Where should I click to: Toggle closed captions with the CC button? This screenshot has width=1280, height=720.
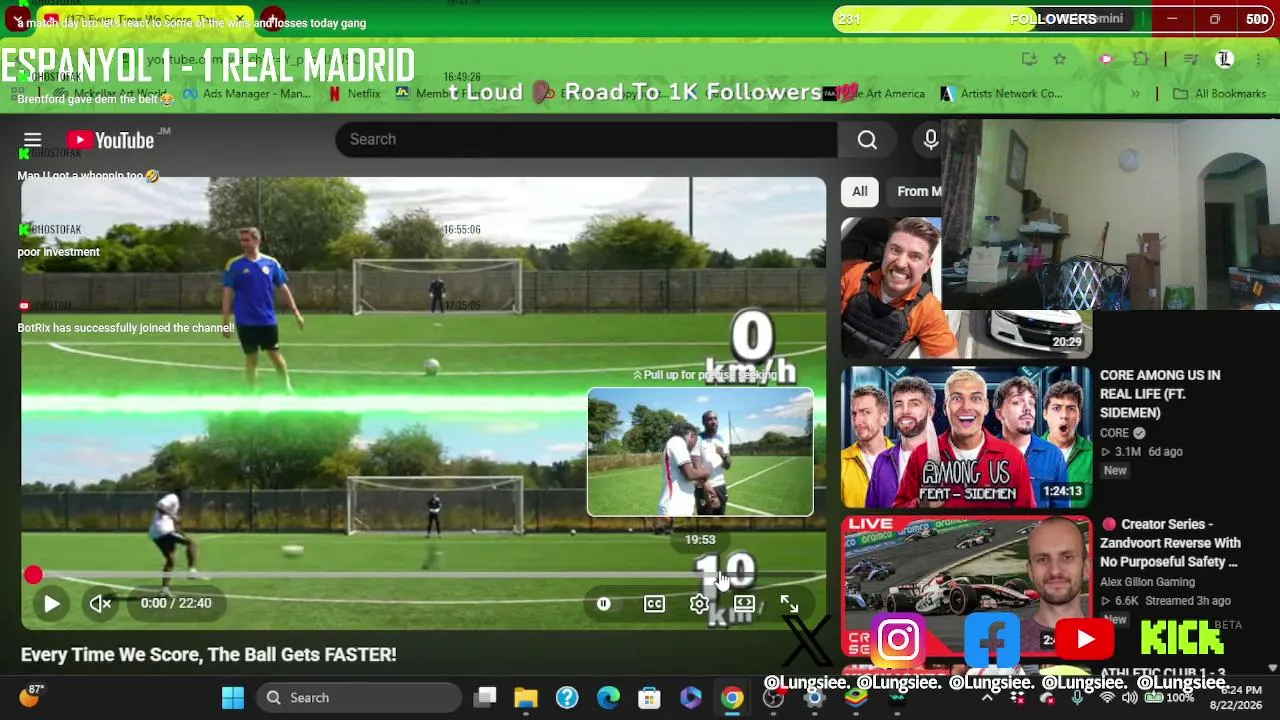click(x=654, y=604)
